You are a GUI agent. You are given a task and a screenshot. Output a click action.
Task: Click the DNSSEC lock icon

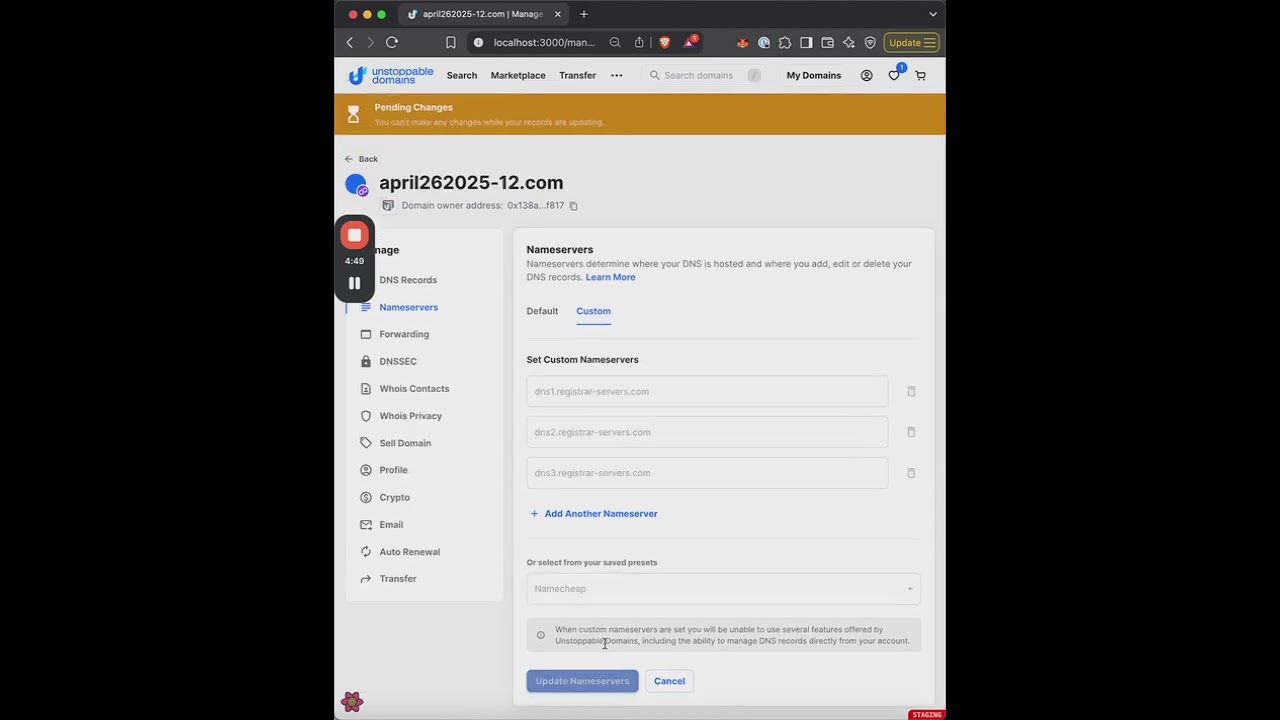click(x=365, y=361)
